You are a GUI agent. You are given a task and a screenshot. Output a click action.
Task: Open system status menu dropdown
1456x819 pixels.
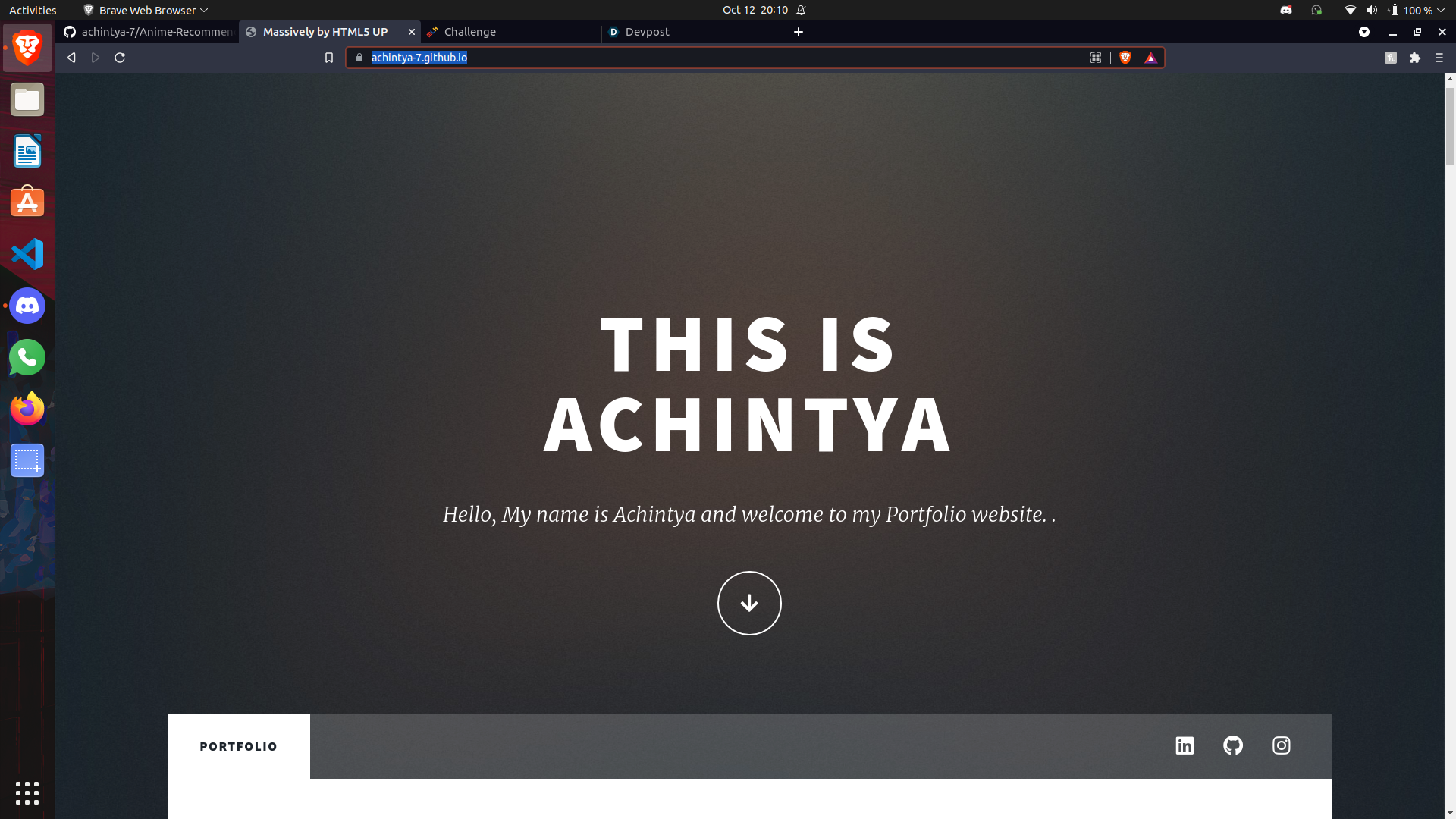(x=1441, y=10)
